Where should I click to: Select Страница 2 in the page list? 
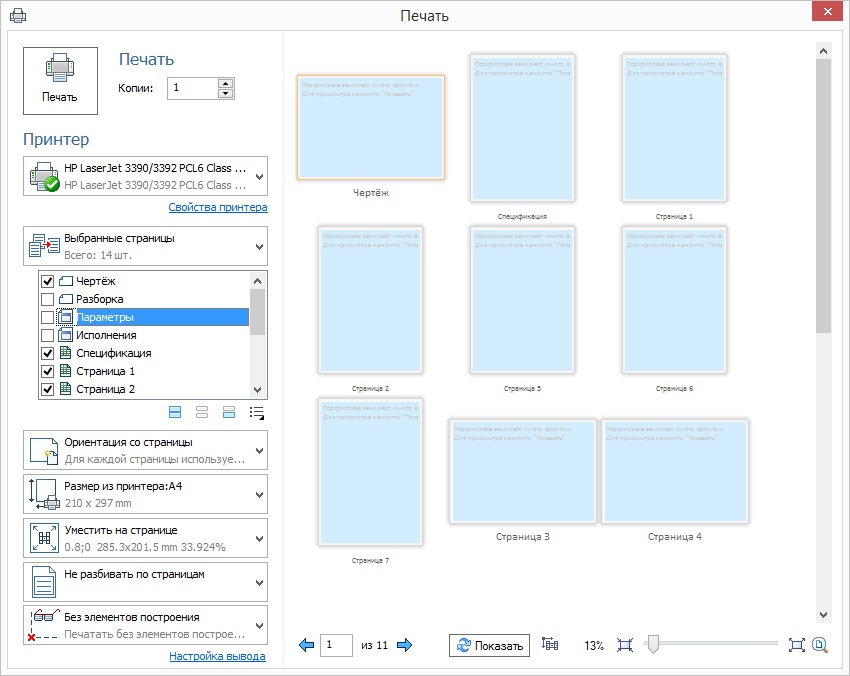click(105, 390)
